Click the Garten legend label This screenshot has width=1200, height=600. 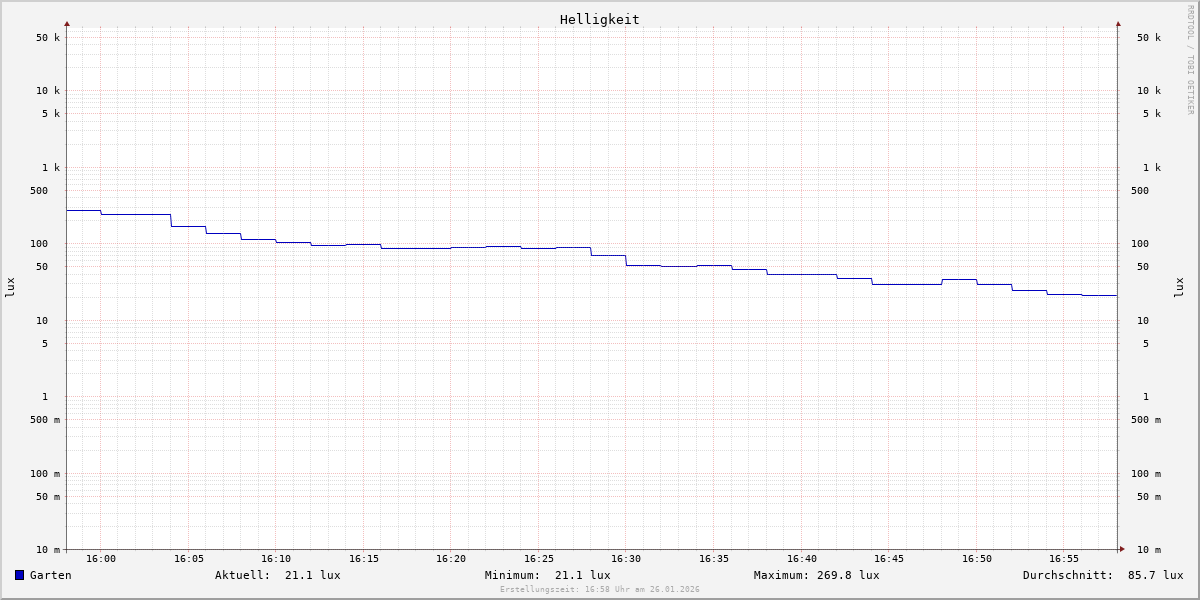[50, 575]
